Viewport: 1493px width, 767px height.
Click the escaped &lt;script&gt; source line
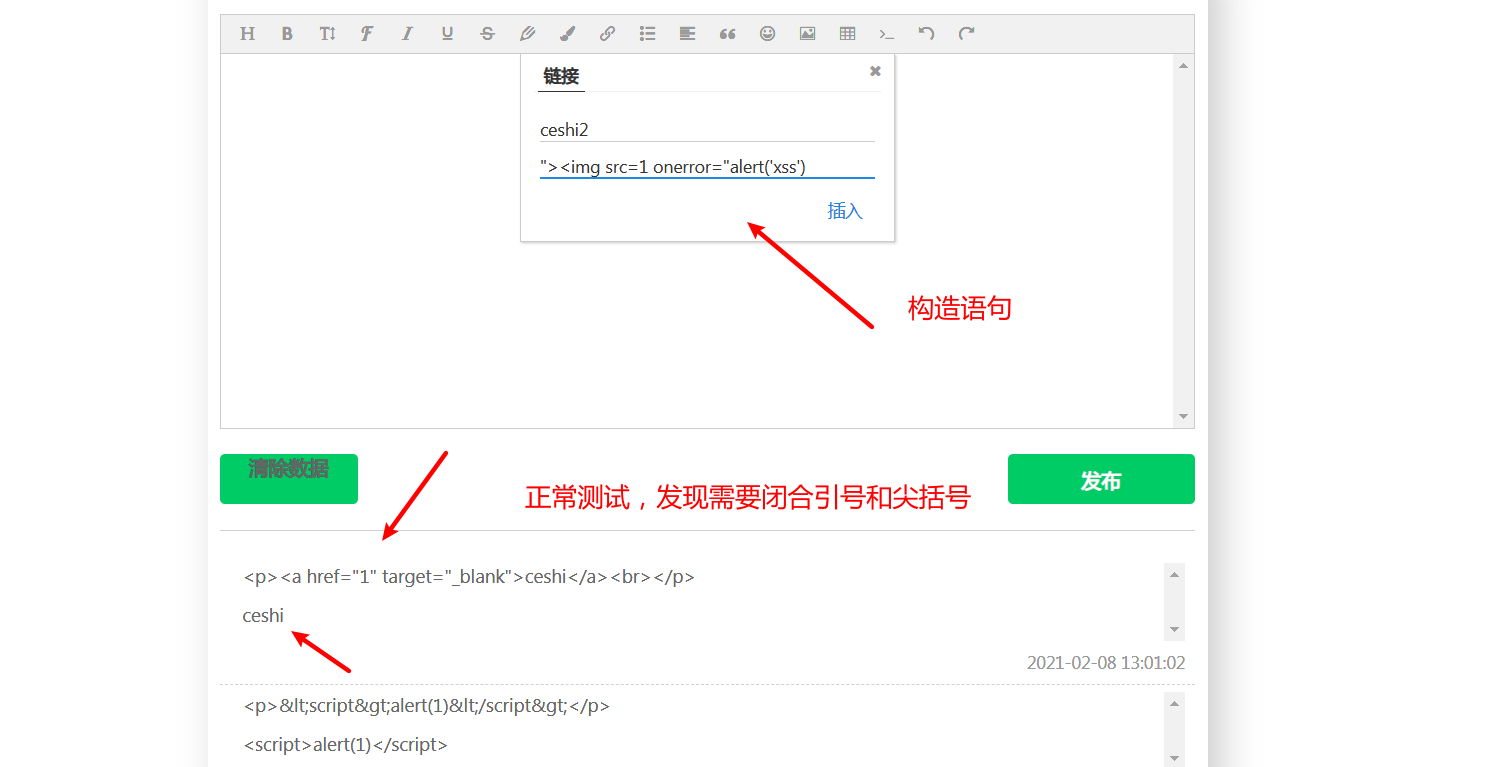427,706
